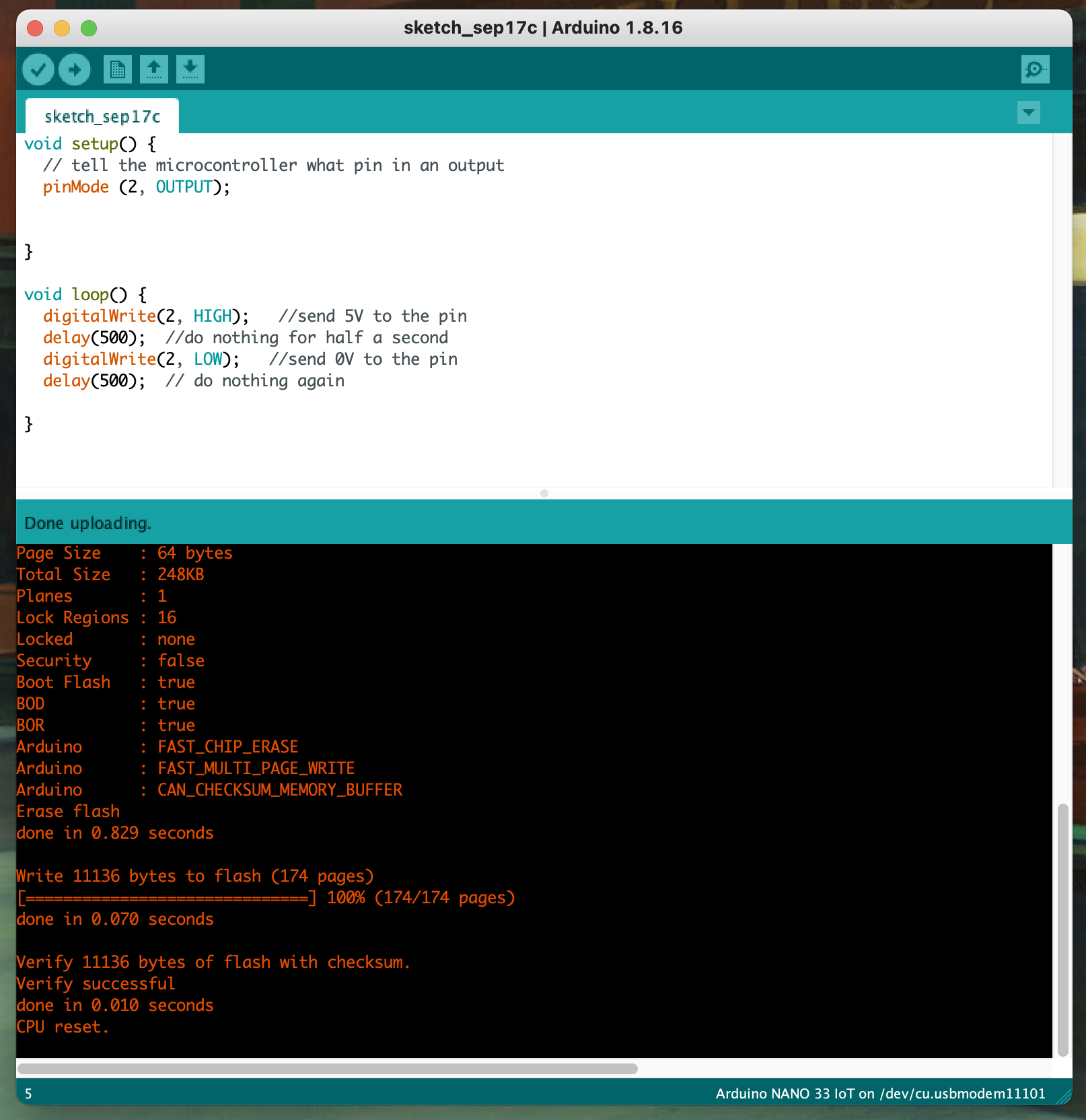
Task: Save the sketch using the down-arrow icon
Action: 190,69
